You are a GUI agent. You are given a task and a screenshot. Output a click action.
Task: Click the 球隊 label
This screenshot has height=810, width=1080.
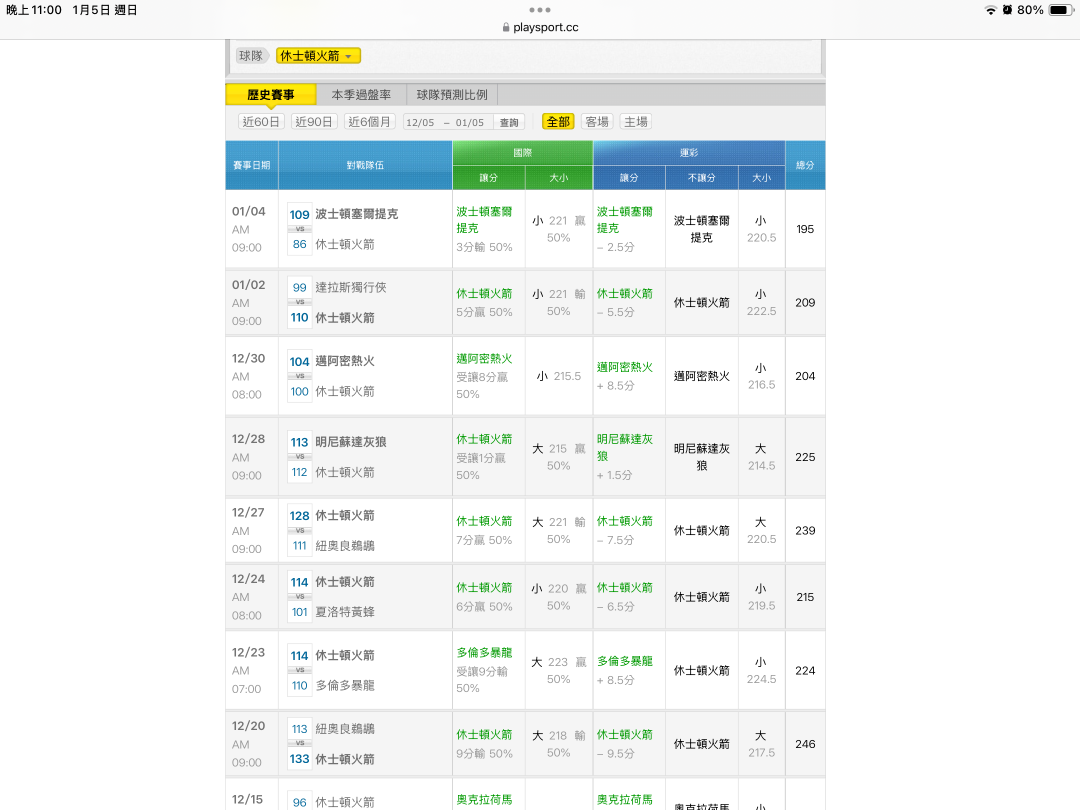[x=251, y=56]
